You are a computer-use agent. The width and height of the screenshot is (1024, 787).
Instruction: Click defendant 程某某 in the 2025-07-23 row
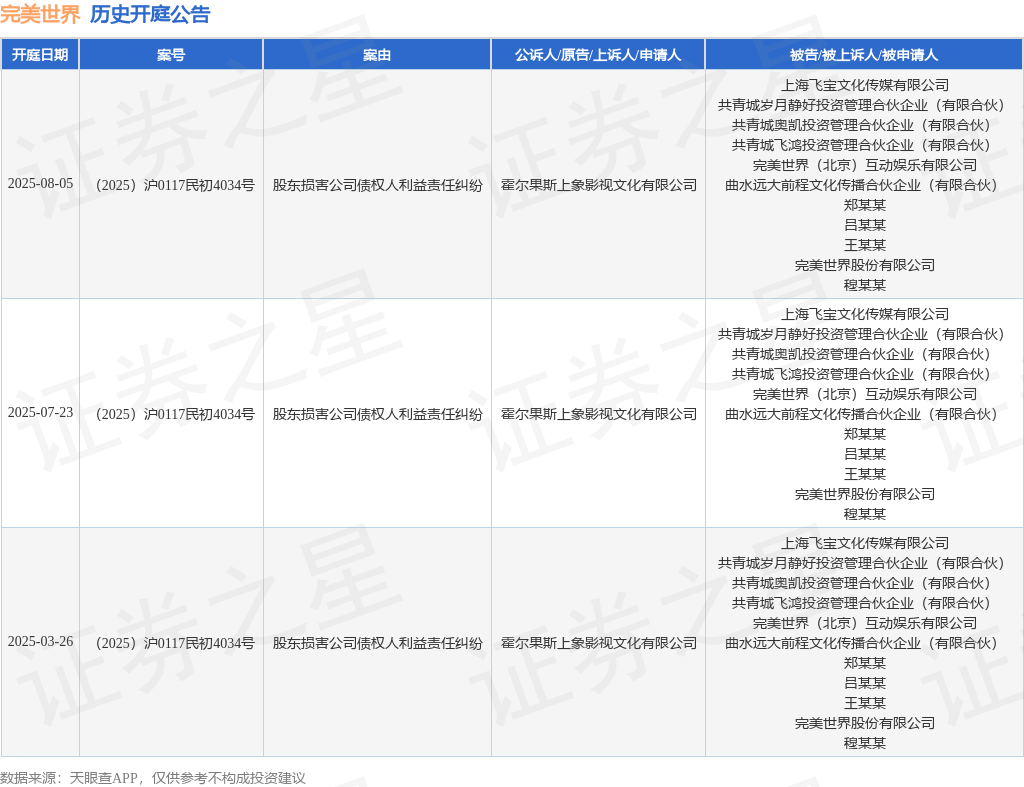[x=865, y=515]
